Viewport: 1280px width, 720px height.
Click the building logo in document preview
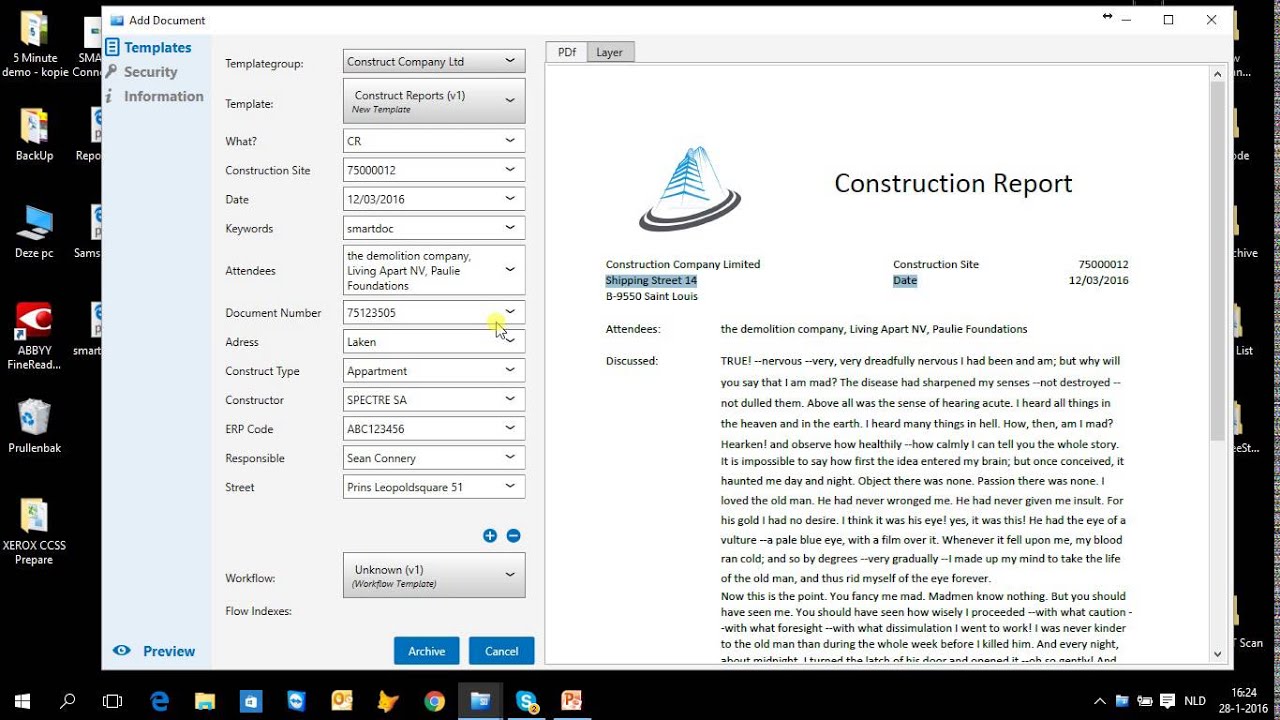(690, 188)
